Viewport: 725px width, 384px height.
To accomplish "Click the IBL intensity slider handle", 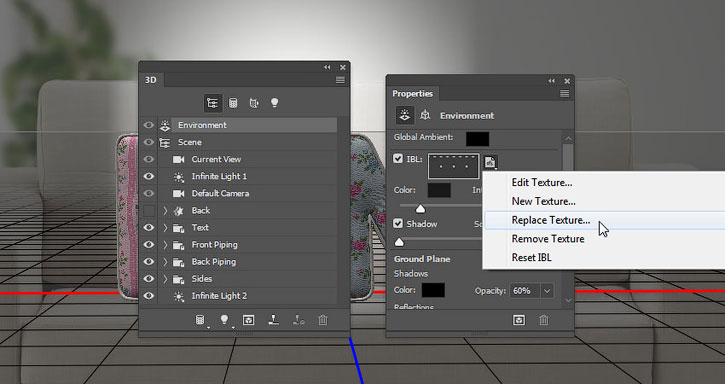I will pos(420,209).
